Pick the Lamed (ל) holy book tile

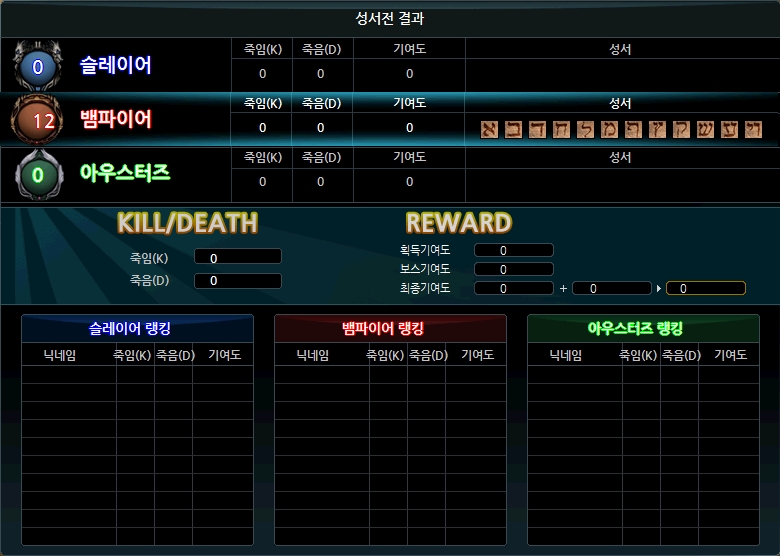[585, 129]
